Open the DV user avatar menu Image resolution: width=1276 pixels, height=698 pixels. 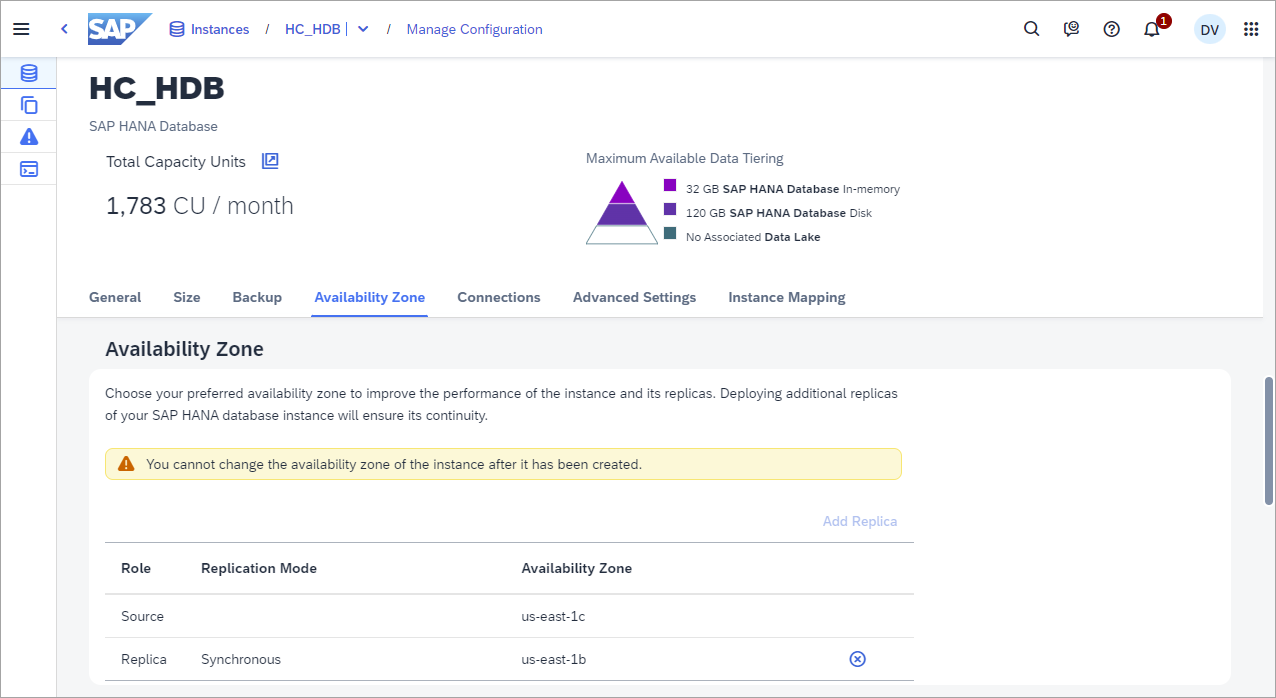click(x=1210, y=29)
